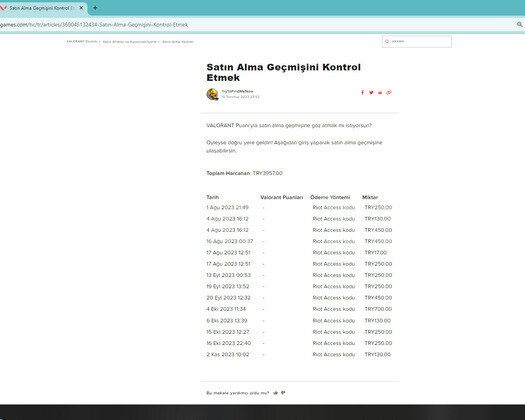525x420 pixels.
Task: Share article via Facebook icon
Action: click(362, 92)
